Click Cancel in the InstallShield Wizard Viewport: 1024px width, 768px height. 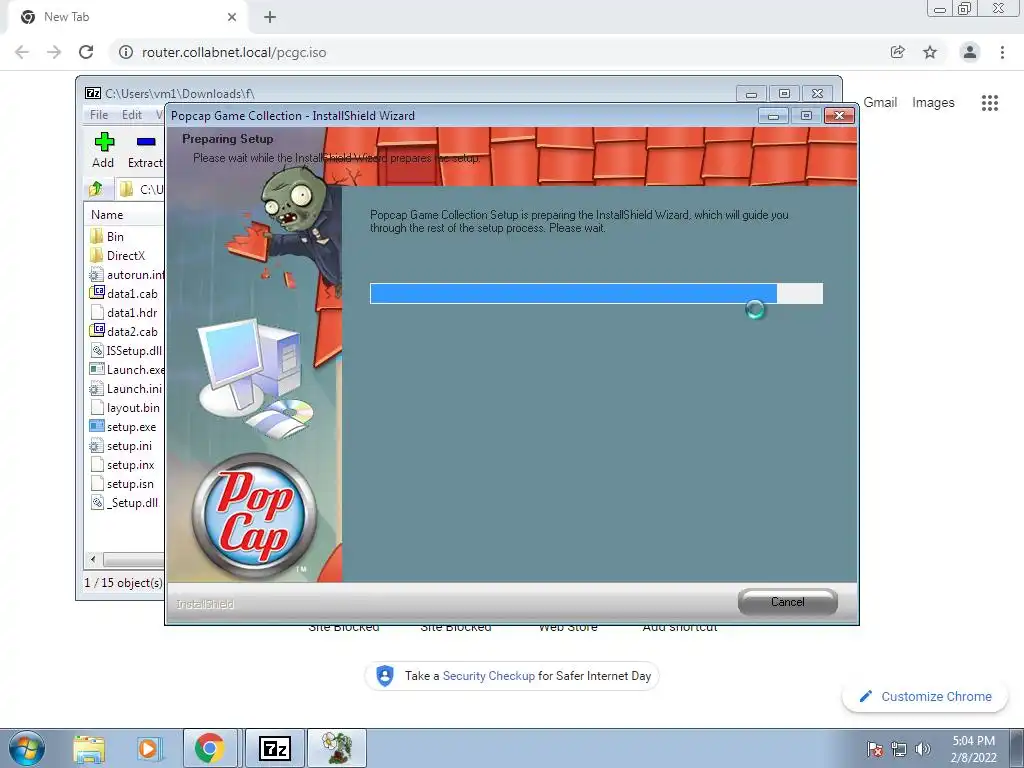tap(788, 602)
